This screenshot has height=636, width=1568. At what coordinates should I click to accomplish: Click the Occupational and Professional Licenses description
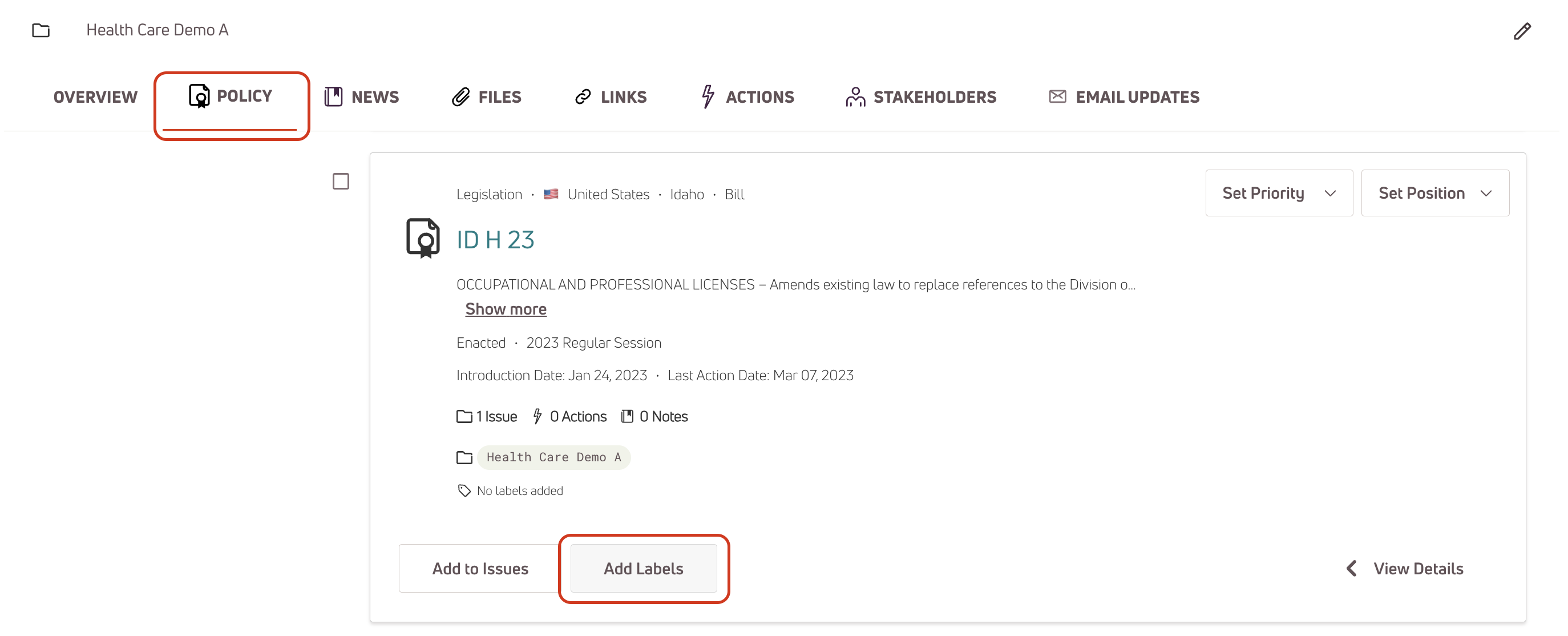pyautogui.click(x=795, y=284)
